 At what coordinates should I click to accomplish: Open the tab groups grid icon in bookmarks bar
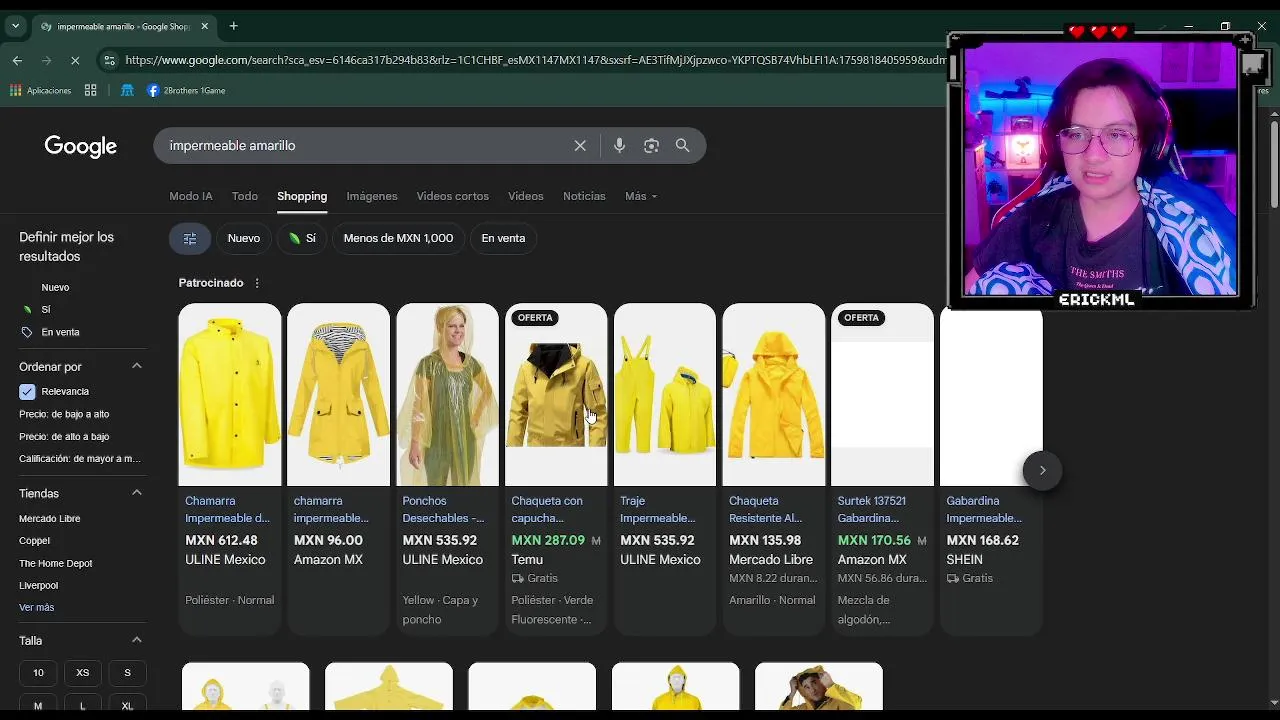[x=90, y=90]
